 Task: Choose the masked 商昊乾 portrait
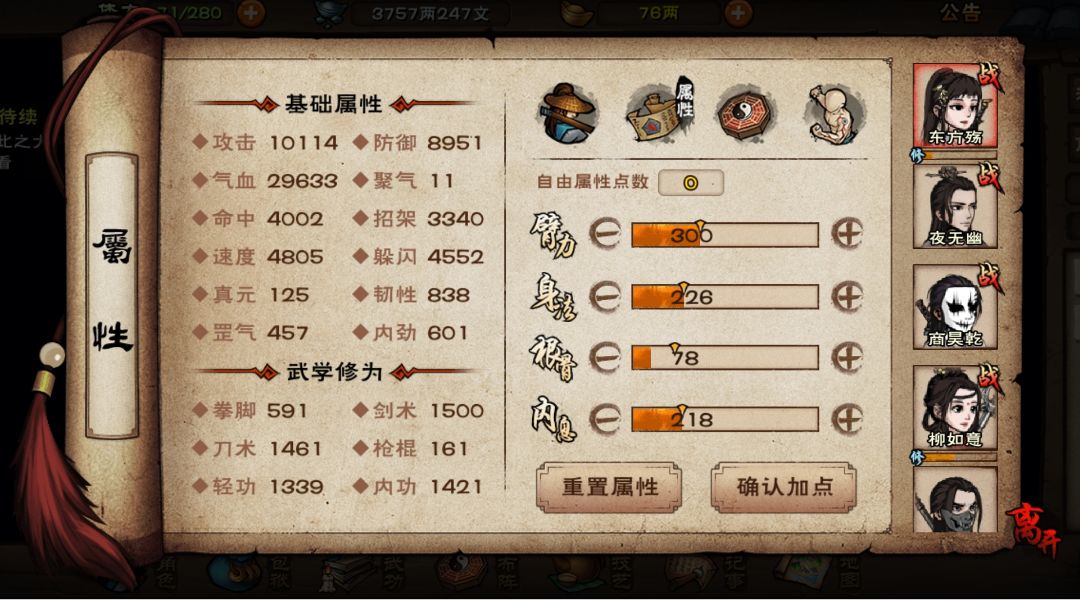point(955,307)
